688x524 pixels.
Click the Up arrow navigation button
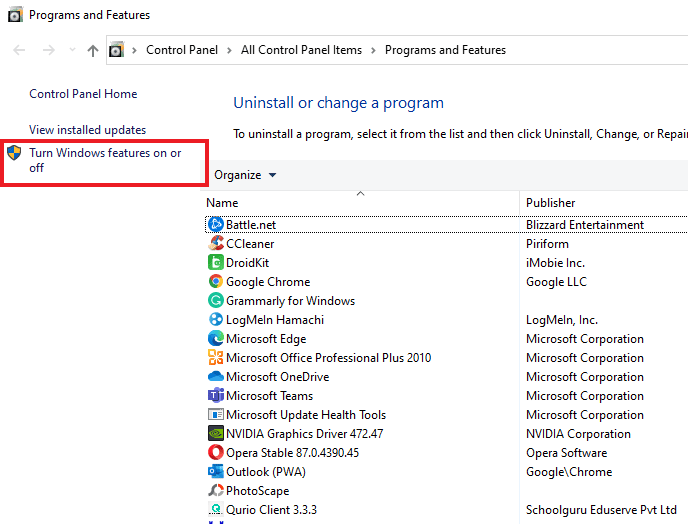[x=93, y=50]
